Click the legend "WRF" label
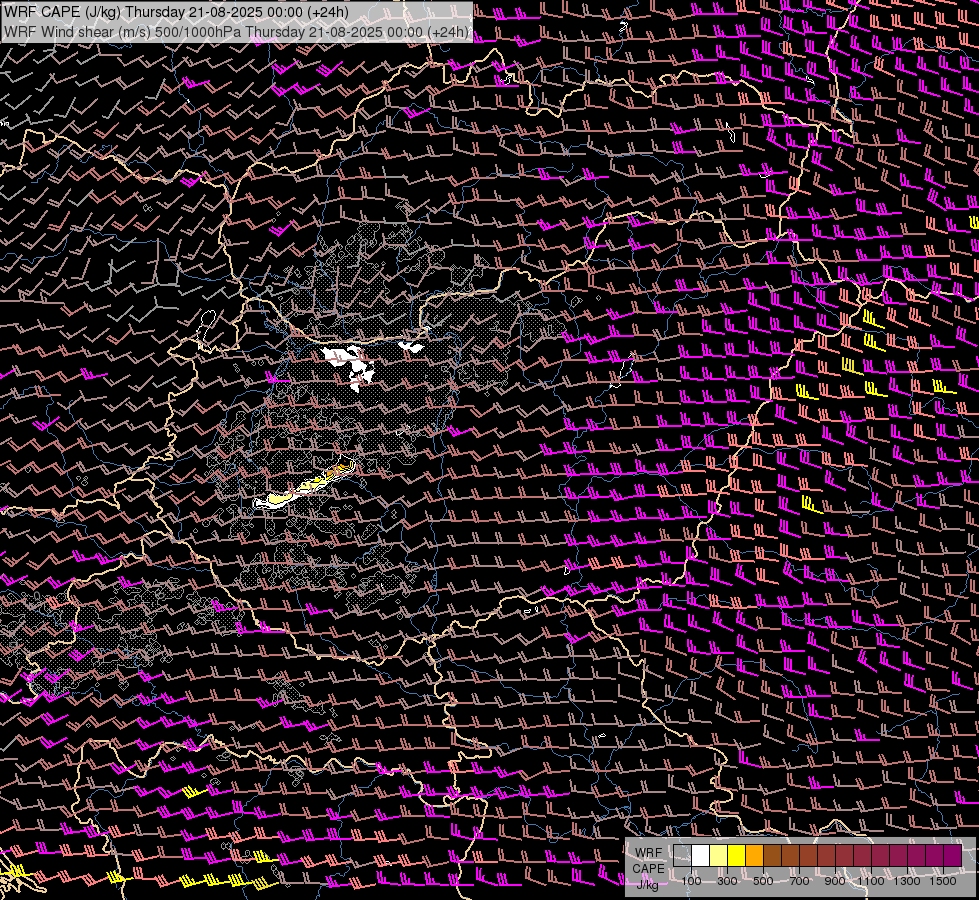 click(648, 853)
